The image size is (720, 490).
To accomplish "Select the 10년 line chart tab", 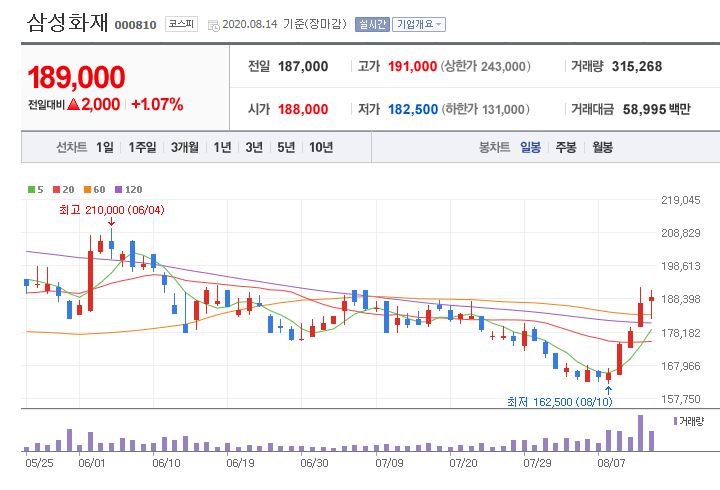I will click(321, 147).
